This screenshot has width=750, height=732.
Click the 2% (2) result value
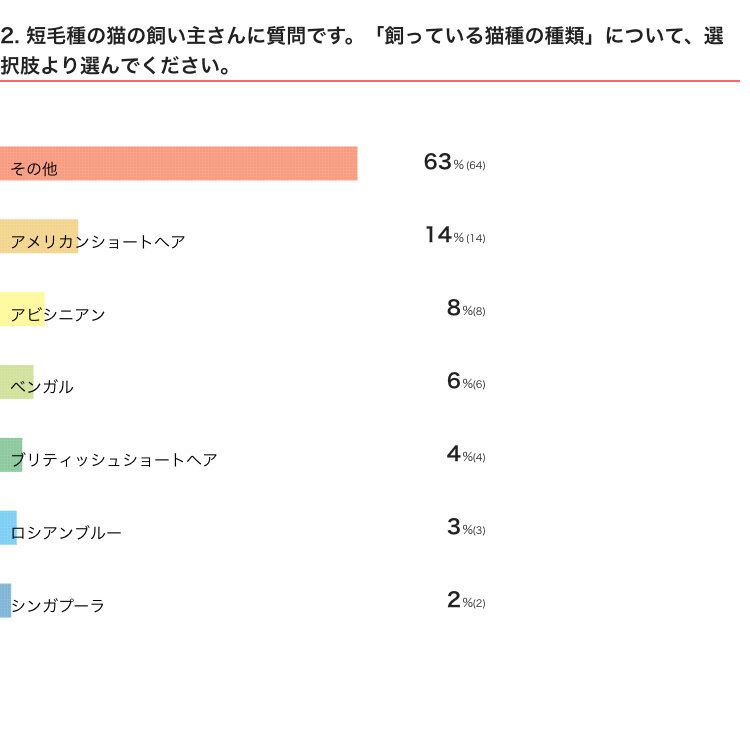click(x=465, y=601)
